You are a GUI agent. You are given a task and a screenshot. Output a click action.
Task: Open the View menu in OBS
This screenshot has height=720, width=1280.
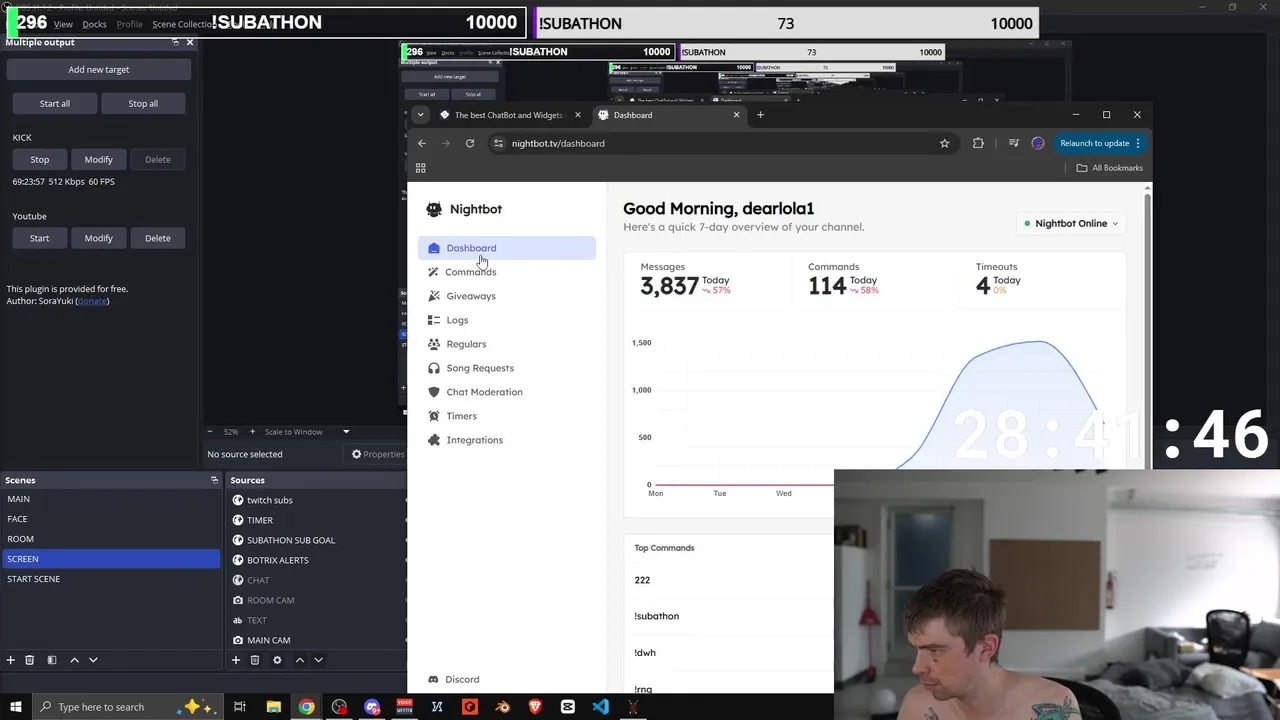point(63,24)
